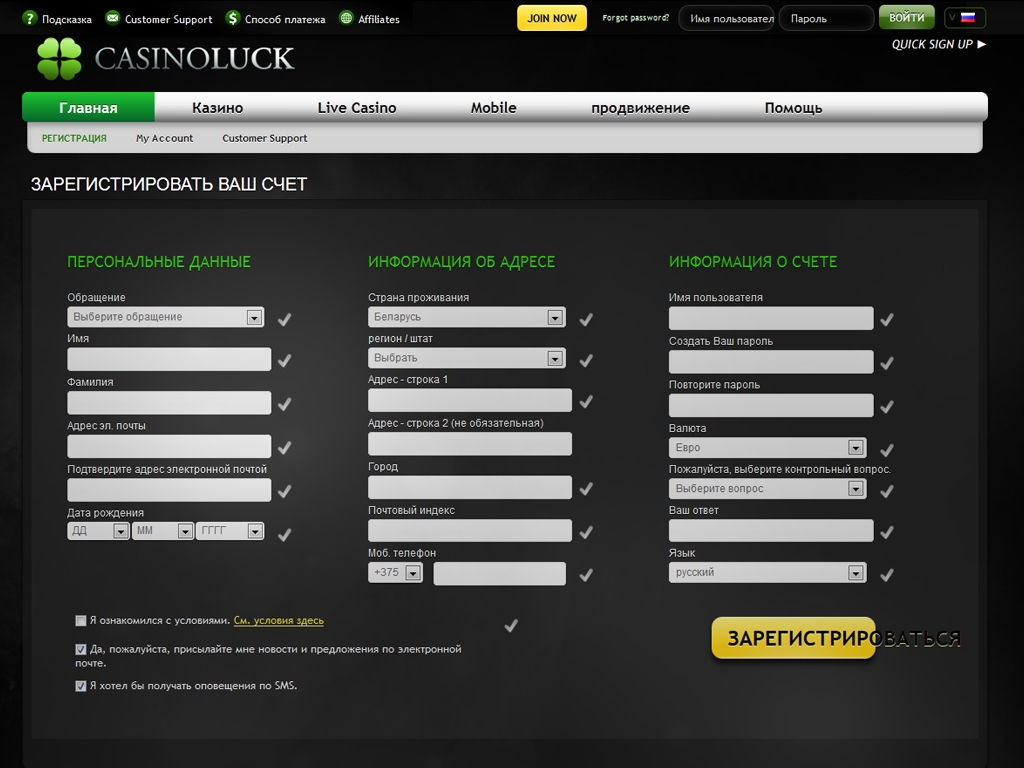Uncheck the SMS notifications checkbox
This screenshot has height=768, width=1024.
tap(81, 686)
